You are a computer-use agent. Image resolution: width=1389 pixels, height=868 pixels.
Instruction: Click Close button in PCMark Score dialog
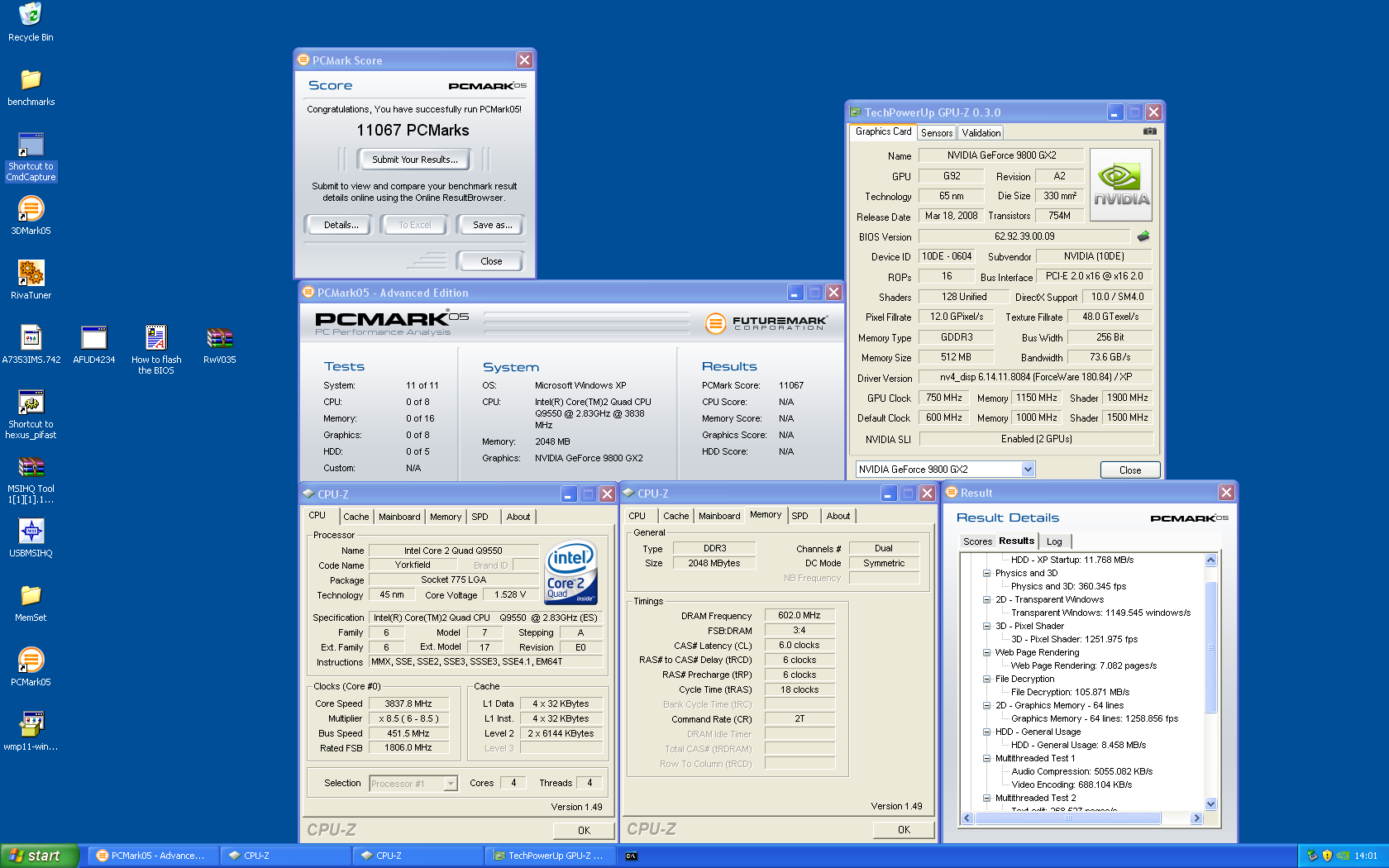click(490, 261)
